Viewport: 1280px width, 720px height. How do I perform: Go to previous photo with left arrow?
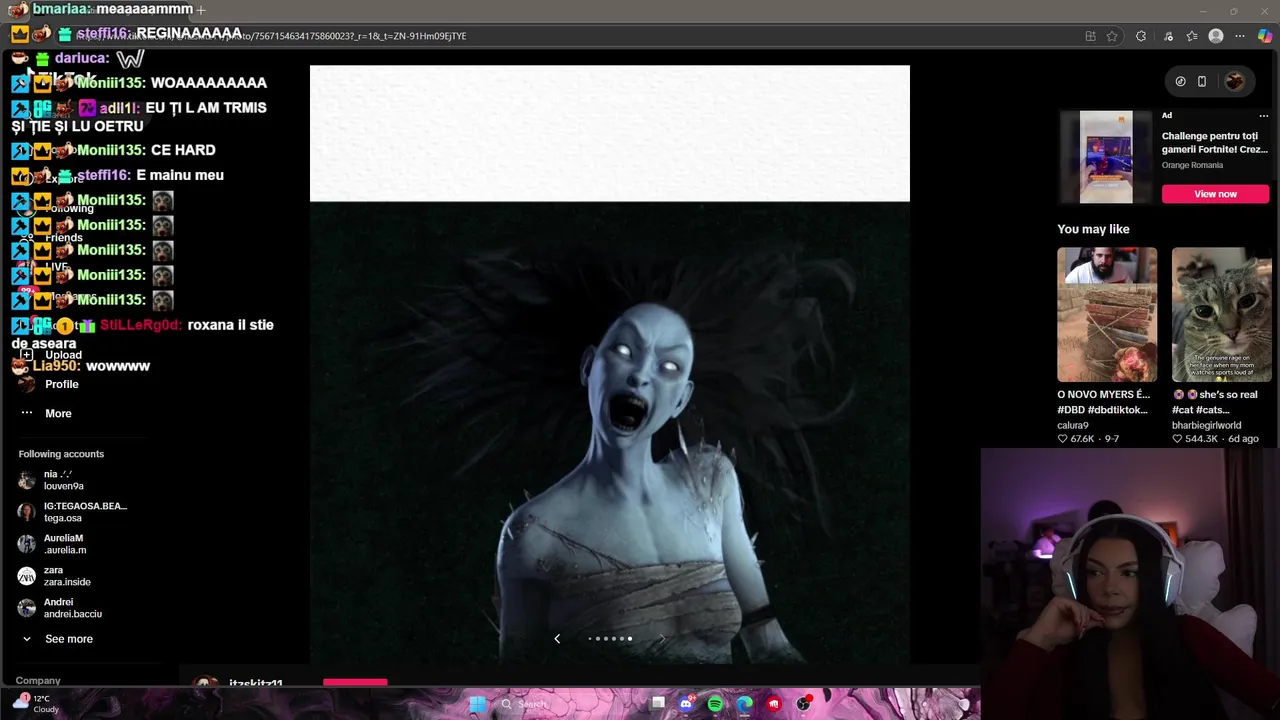point(557,638)
